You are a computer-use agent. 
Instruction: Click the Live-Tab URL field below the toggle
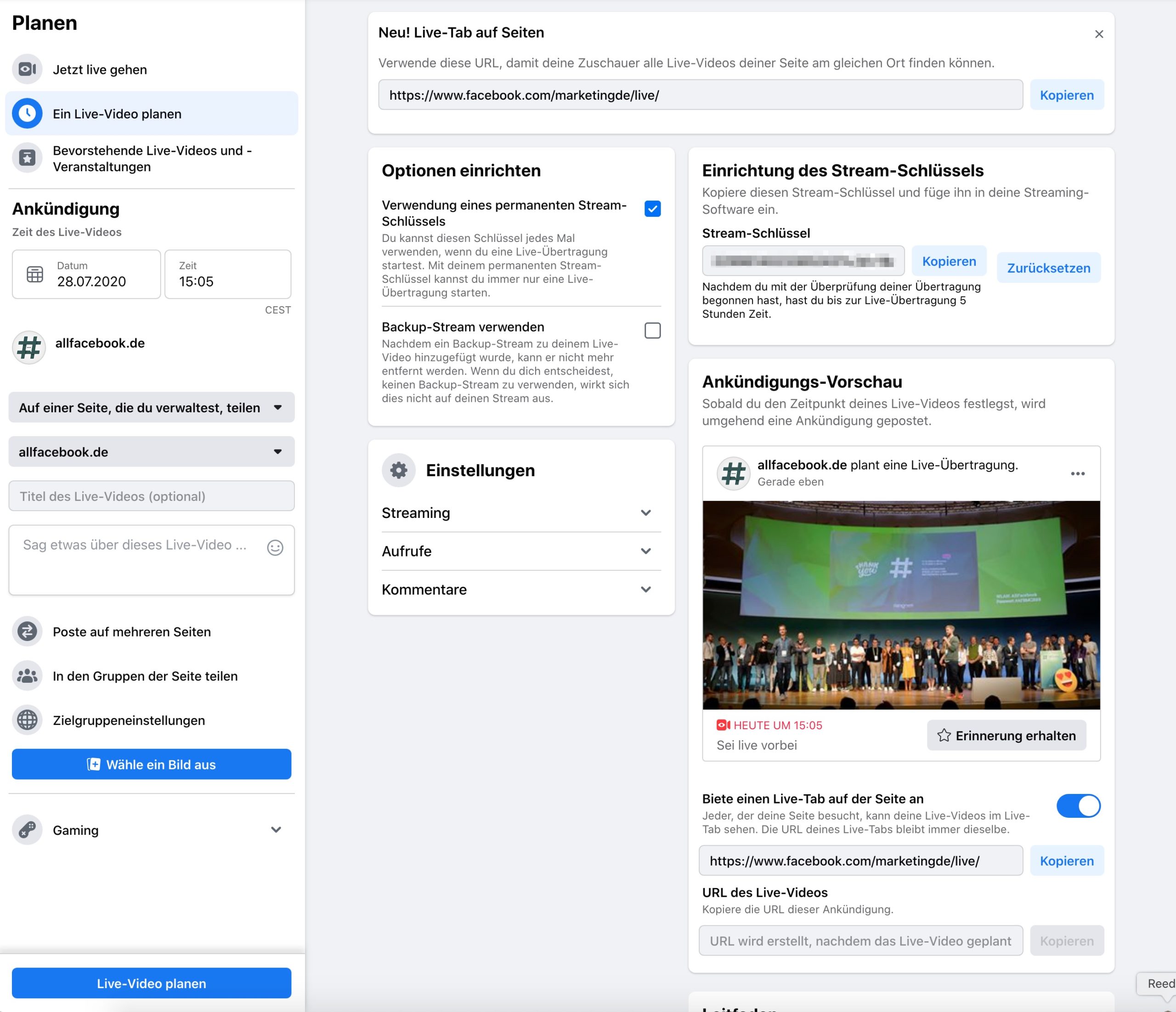click(x=860, y=860)
